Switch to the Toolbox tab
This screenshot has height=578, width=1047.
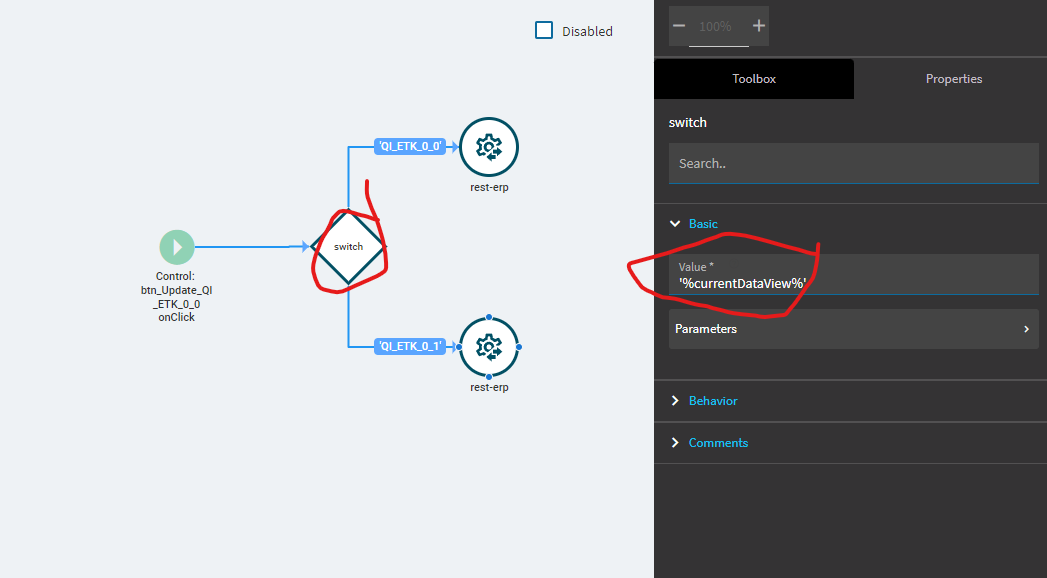(x=754, y=79)
